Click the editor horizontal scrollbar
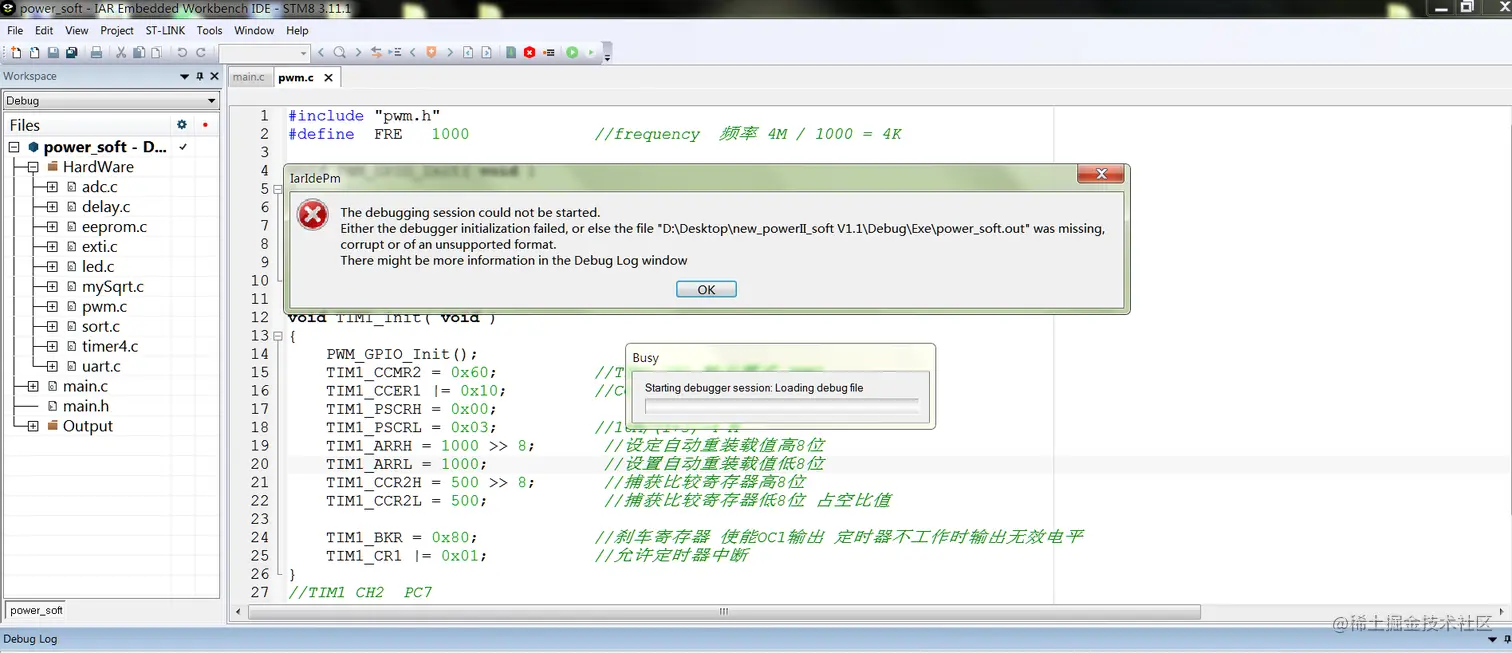 pos(724,612)
